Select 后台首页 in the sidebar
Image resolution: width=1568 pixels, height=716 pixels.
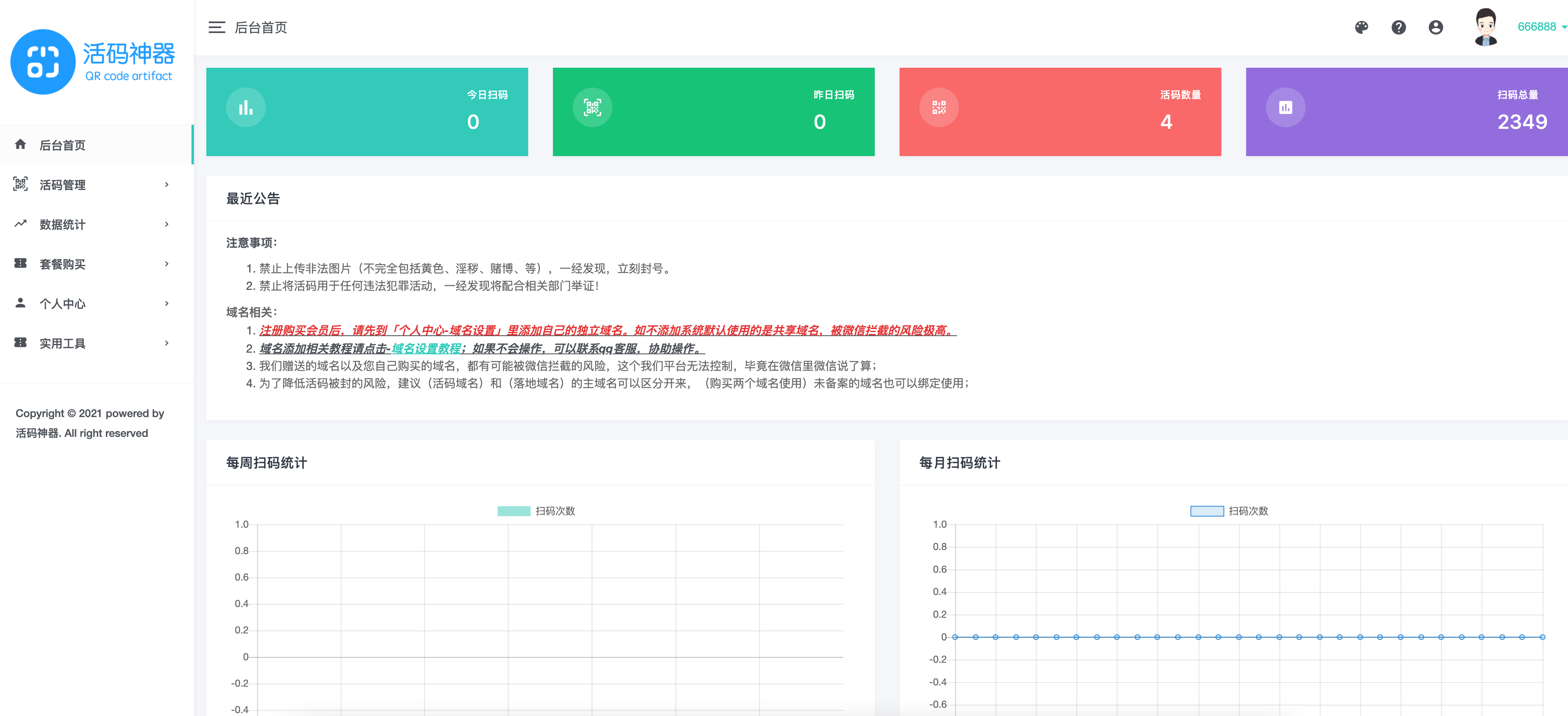click(97, 145)
